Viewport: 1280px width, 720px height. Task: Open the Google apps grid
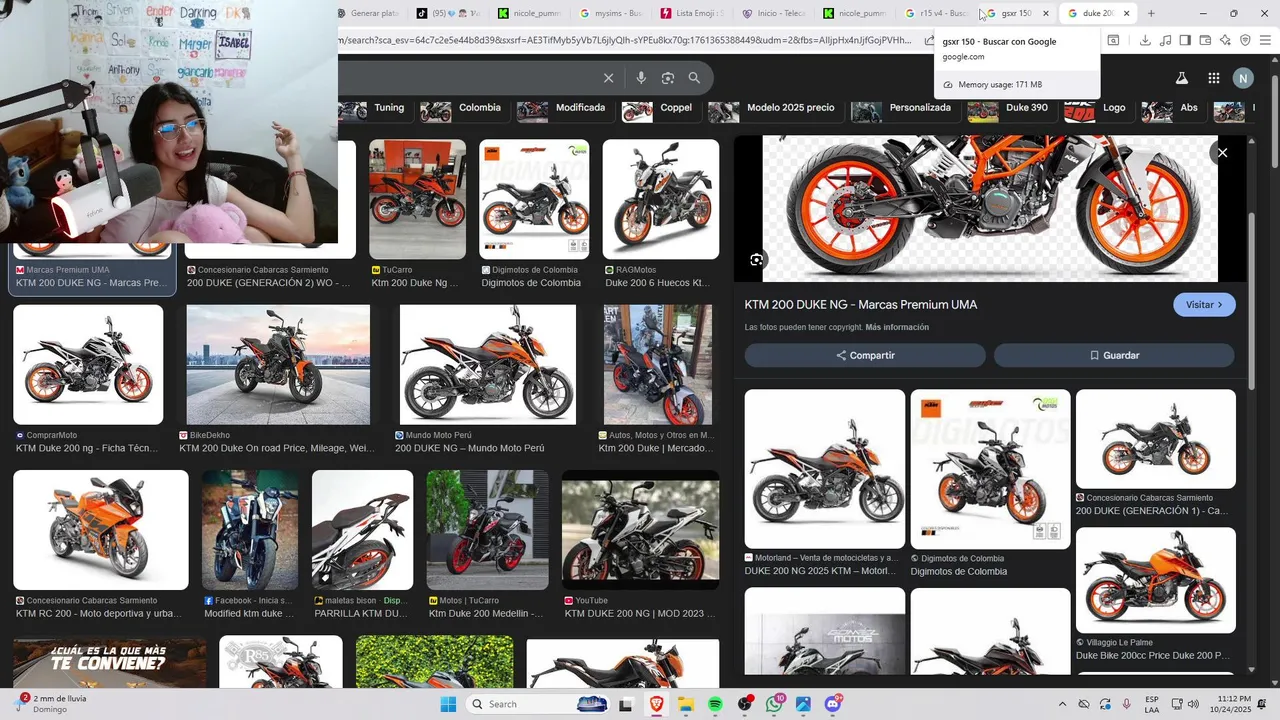[x=1213, y=78]
